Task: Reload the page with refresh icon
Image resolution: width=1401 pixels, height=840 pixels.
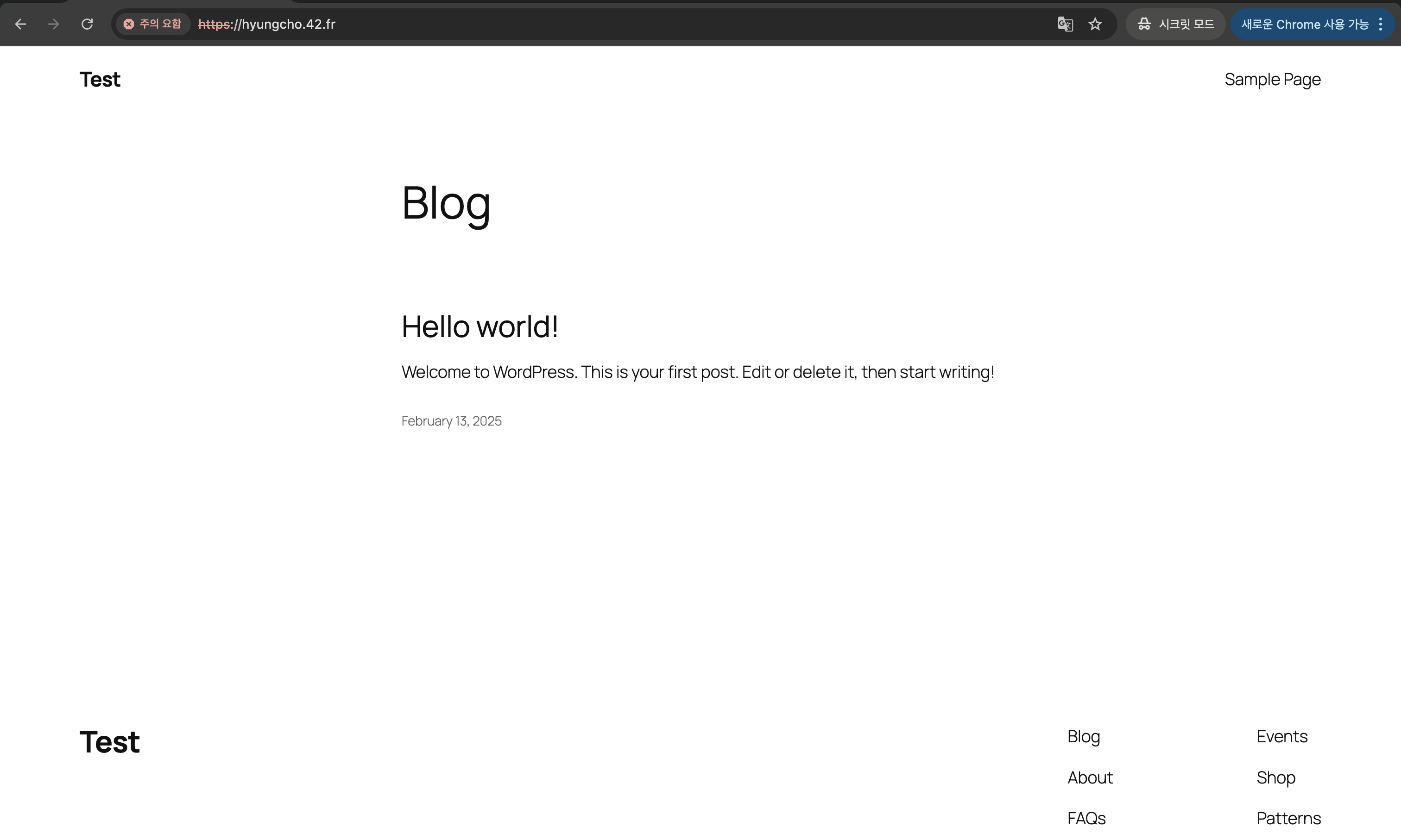Action: (x=87, y=25)
